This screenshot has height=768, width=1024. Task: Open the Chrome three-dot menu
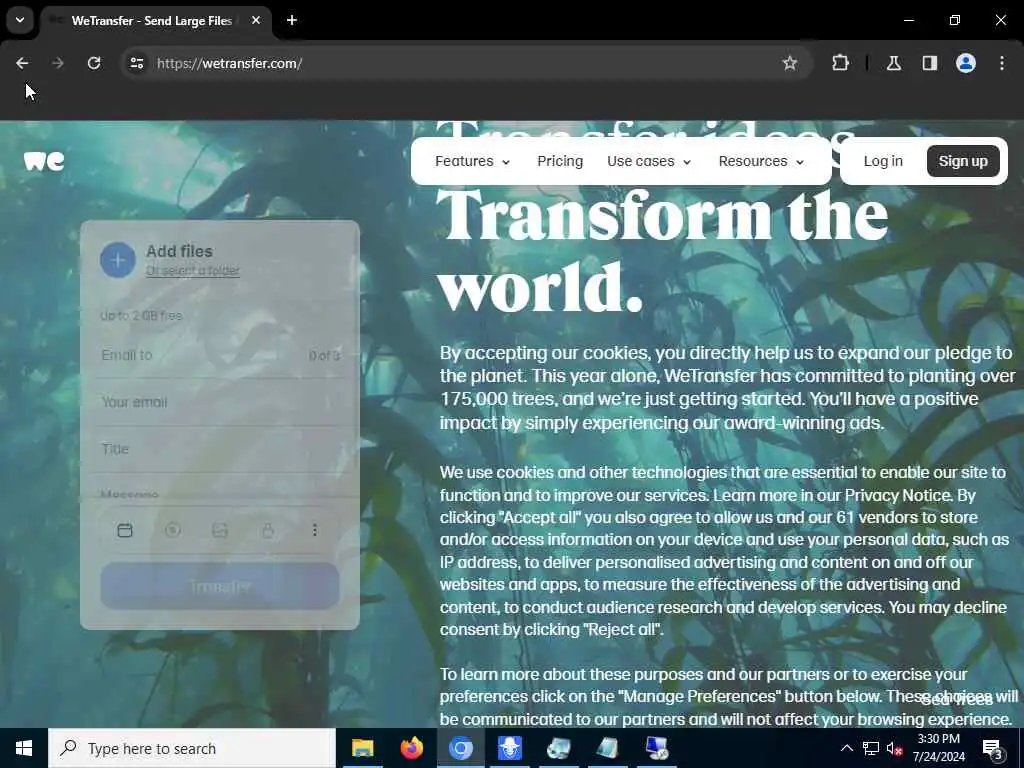coord(1002,63)
